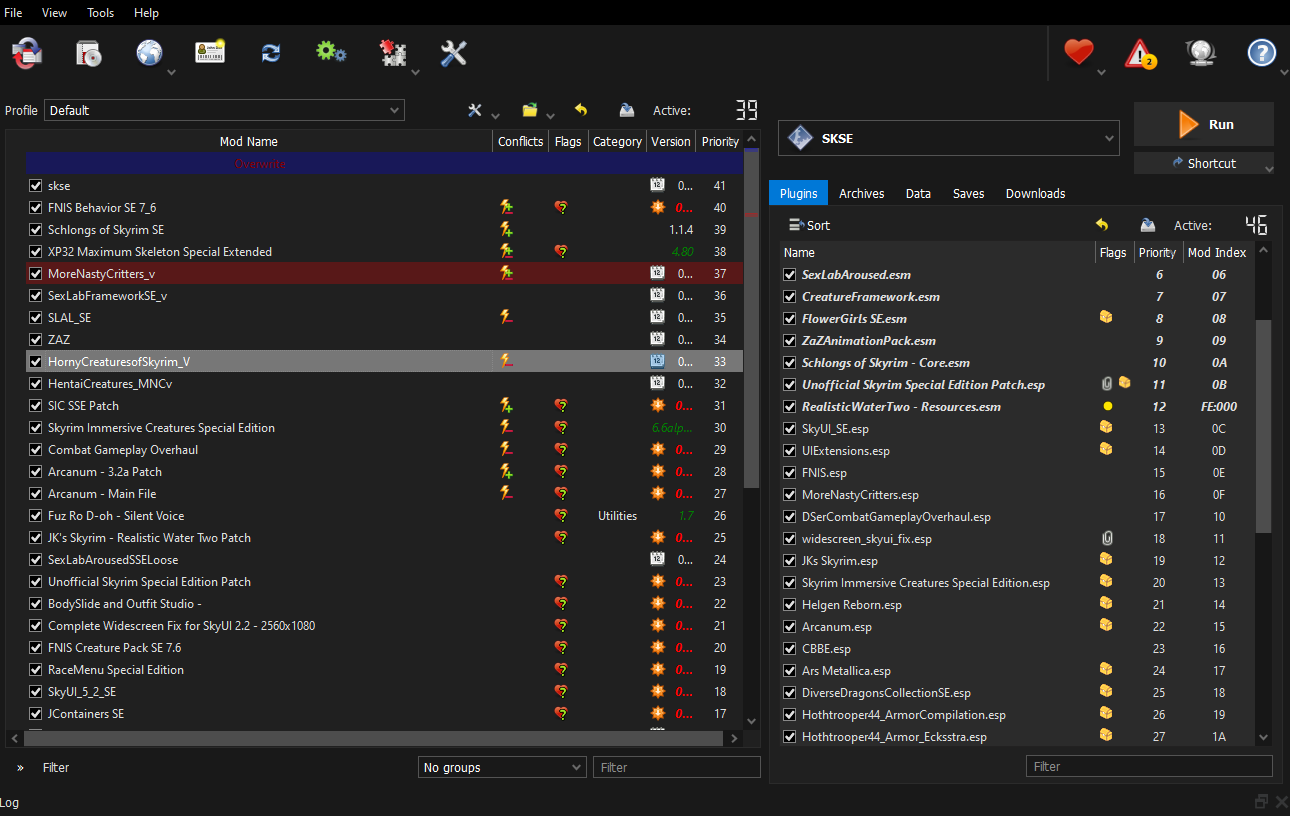The image size is (1290, 816).
Task: Click conflict lightning icon for SLAL_SE
Action: 507,317
